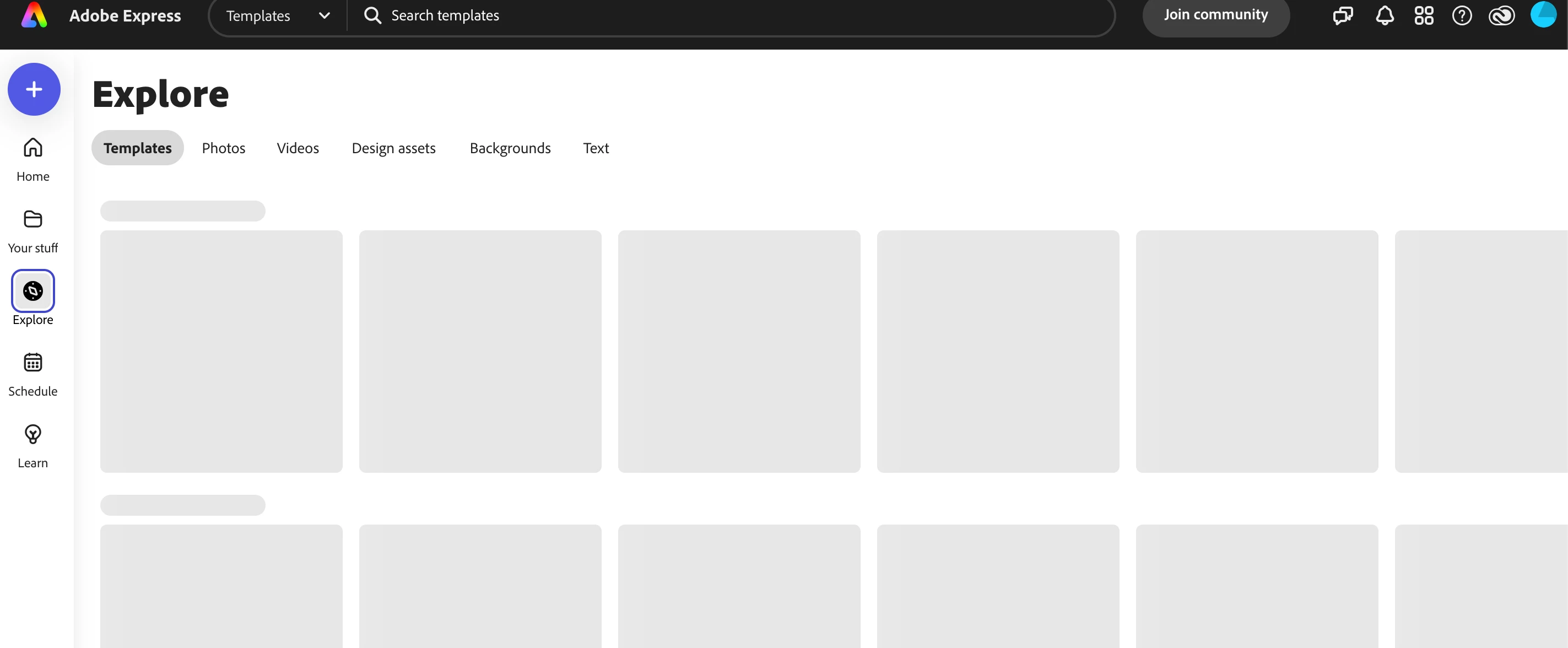Show notifications bell

1384,15
